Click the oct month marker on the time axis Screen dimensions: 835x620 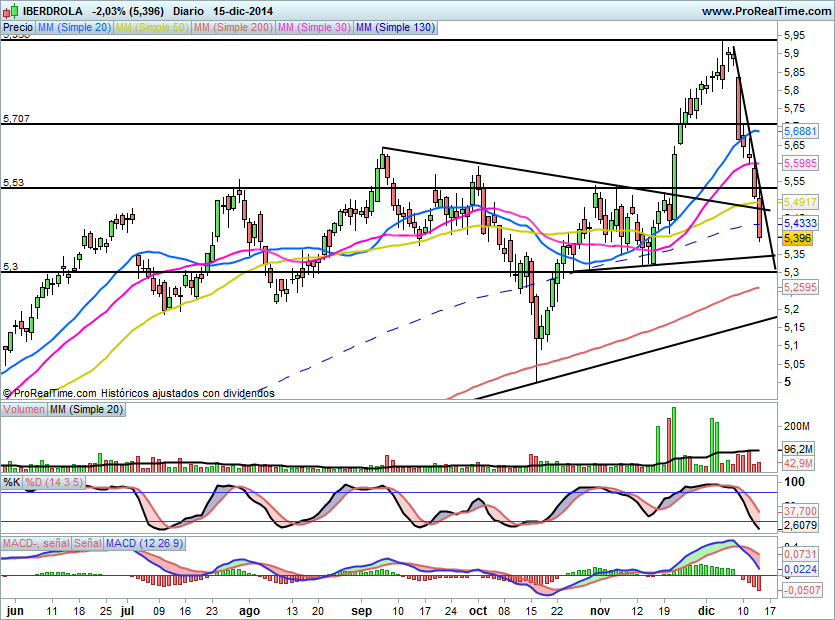point(478,610)
